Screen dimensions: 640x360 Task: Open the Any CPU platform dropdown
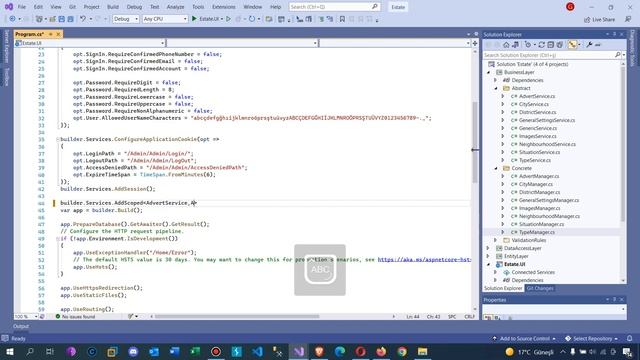[x=165, y=19]
